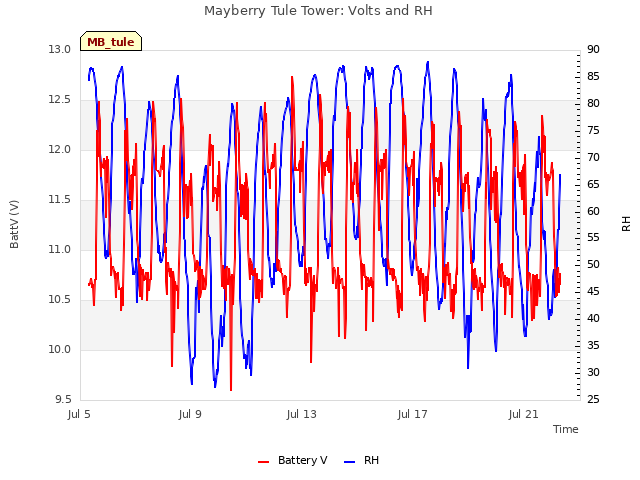Click the Jul 5 date tick label
This screenshot has height=480, width=640.
[79, 414]
